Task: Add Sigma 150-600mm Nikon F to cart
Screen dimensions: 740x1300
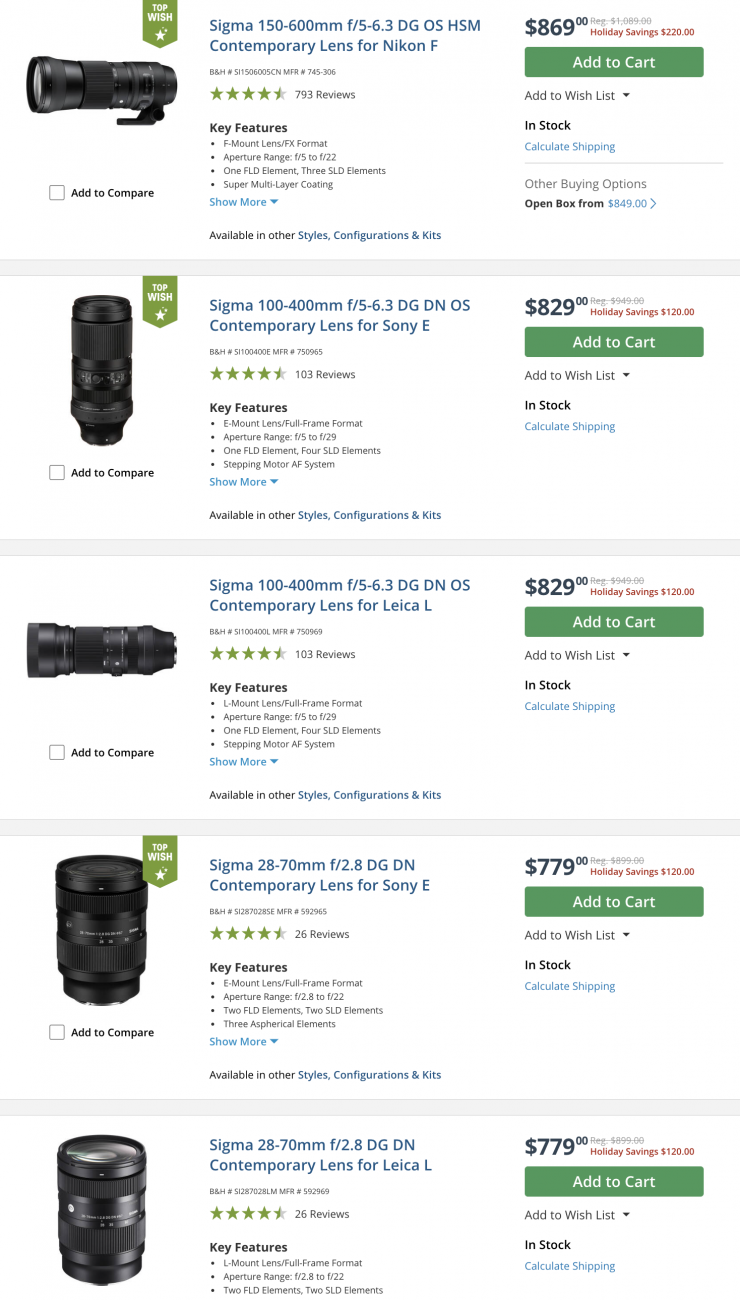Action: click(x=613, y=62)
